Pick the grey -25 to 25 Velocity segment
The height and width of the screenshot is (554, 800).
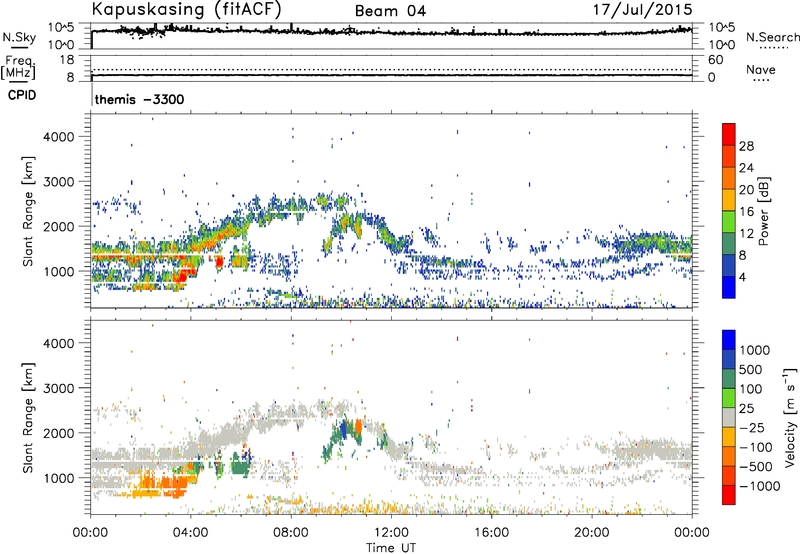tap(729, 417)
